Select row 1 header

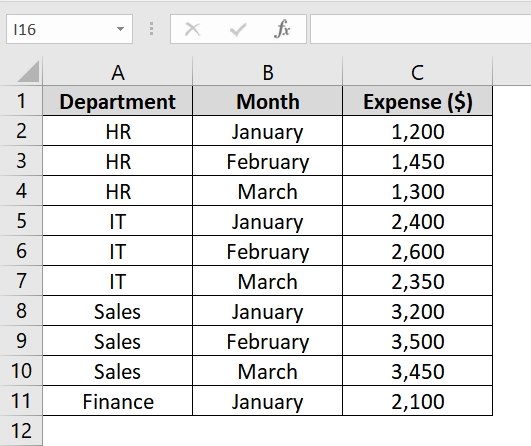click(x=21, y=101)
